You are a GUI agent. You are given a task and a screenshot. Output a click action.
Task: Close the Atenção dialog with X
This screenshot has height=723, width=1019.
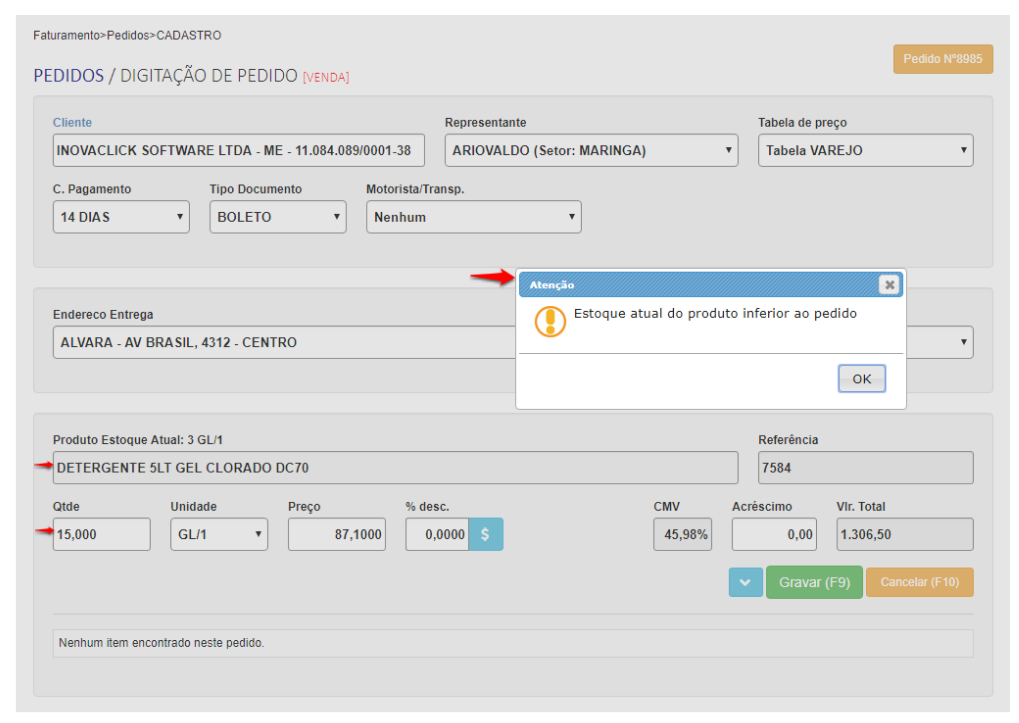888,285
